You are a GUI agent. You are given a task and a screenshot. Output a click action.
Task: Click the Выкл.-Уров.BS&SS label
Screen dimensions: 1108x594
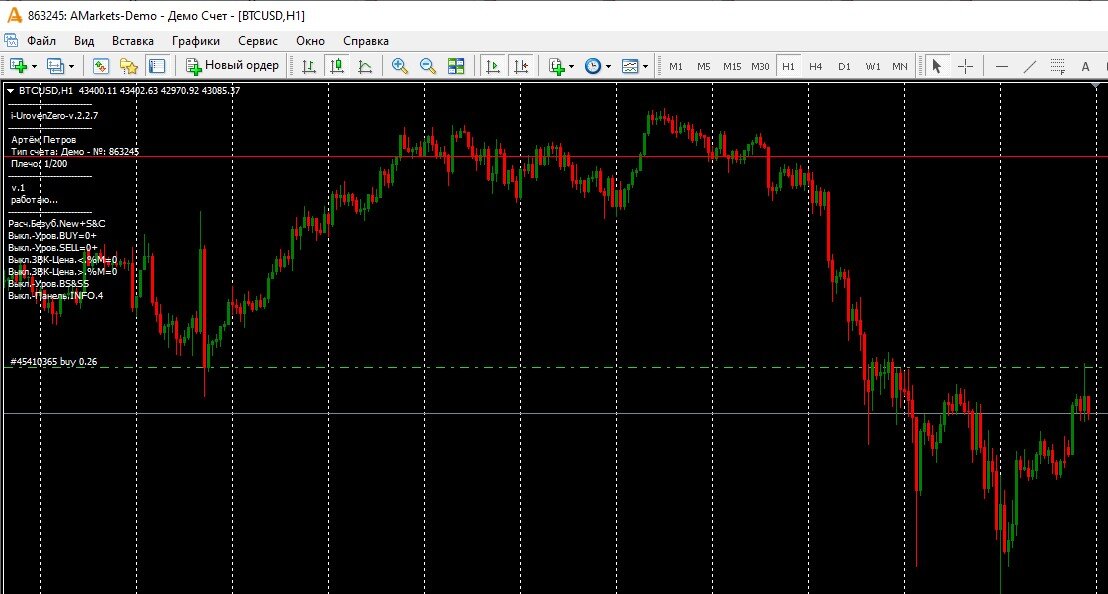click(49, 283)
